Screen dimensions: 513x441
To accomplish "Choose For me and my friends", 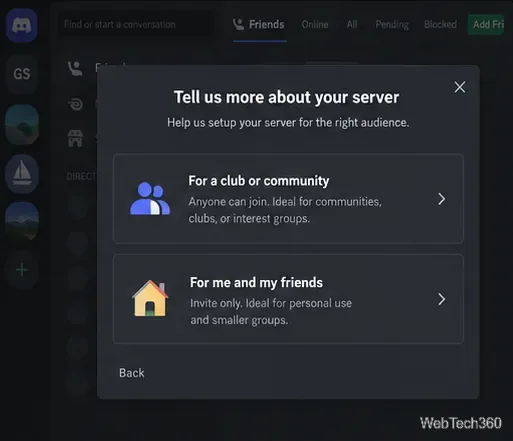I will (288, 299).
